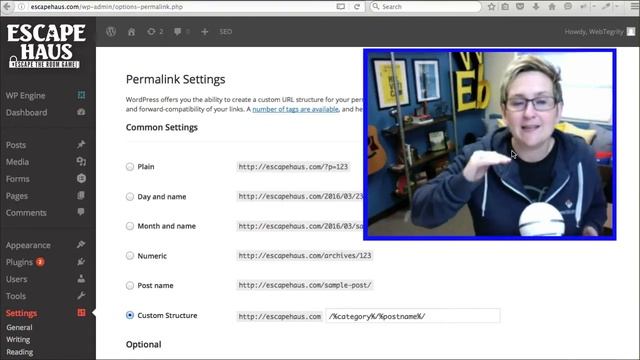Select the Day and name option
640x360 pixels.
(x=130, y=197)
